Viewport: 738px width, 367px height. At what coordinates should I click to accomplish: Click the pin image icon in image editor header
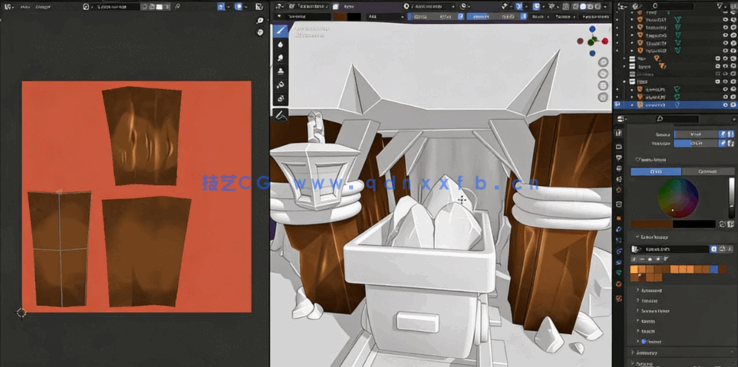pyautogui.click(x=177, y=7)
